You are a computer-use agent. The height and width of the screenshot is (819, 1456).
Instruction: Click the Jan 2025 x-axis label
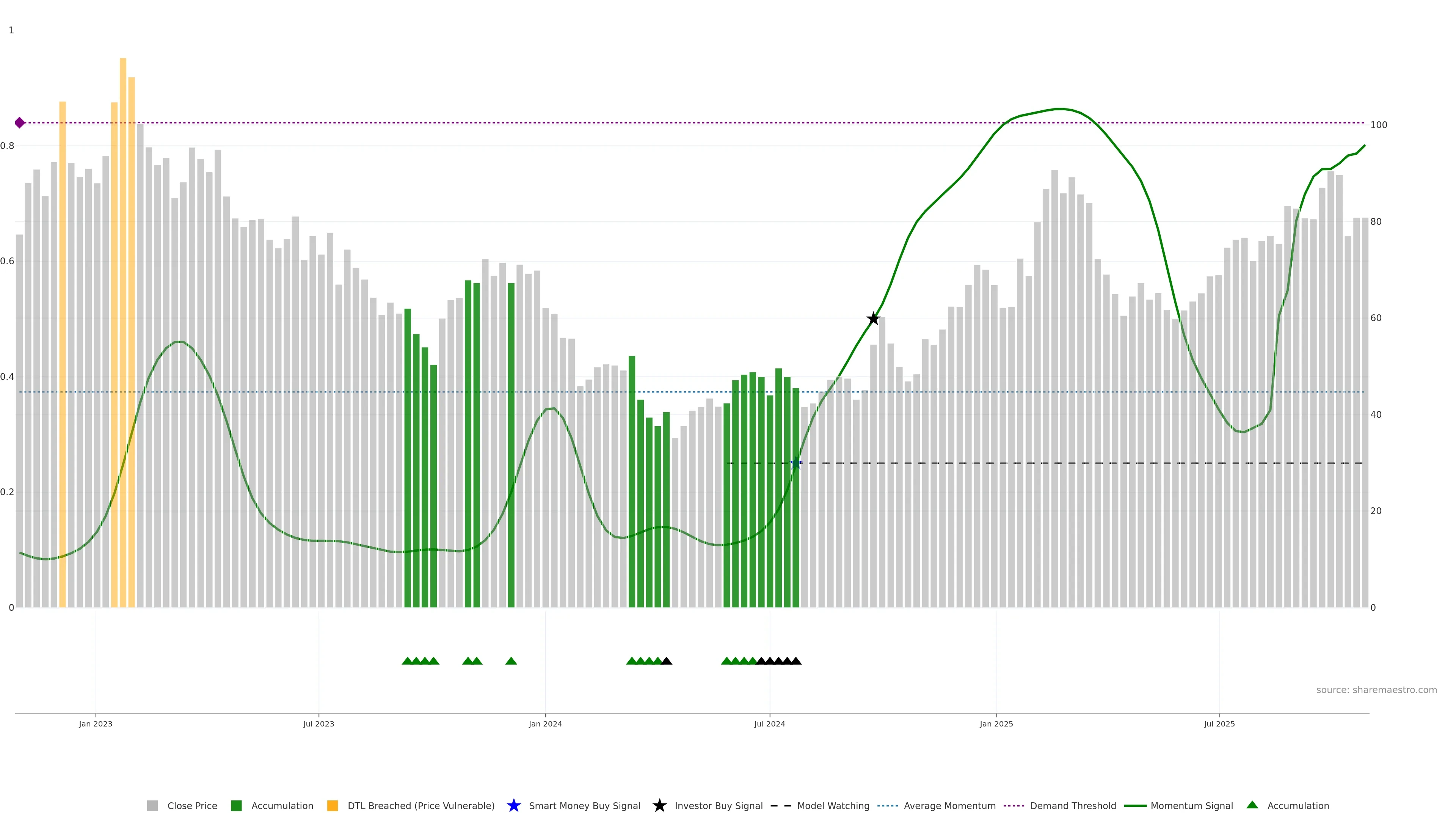click(996, 724)
